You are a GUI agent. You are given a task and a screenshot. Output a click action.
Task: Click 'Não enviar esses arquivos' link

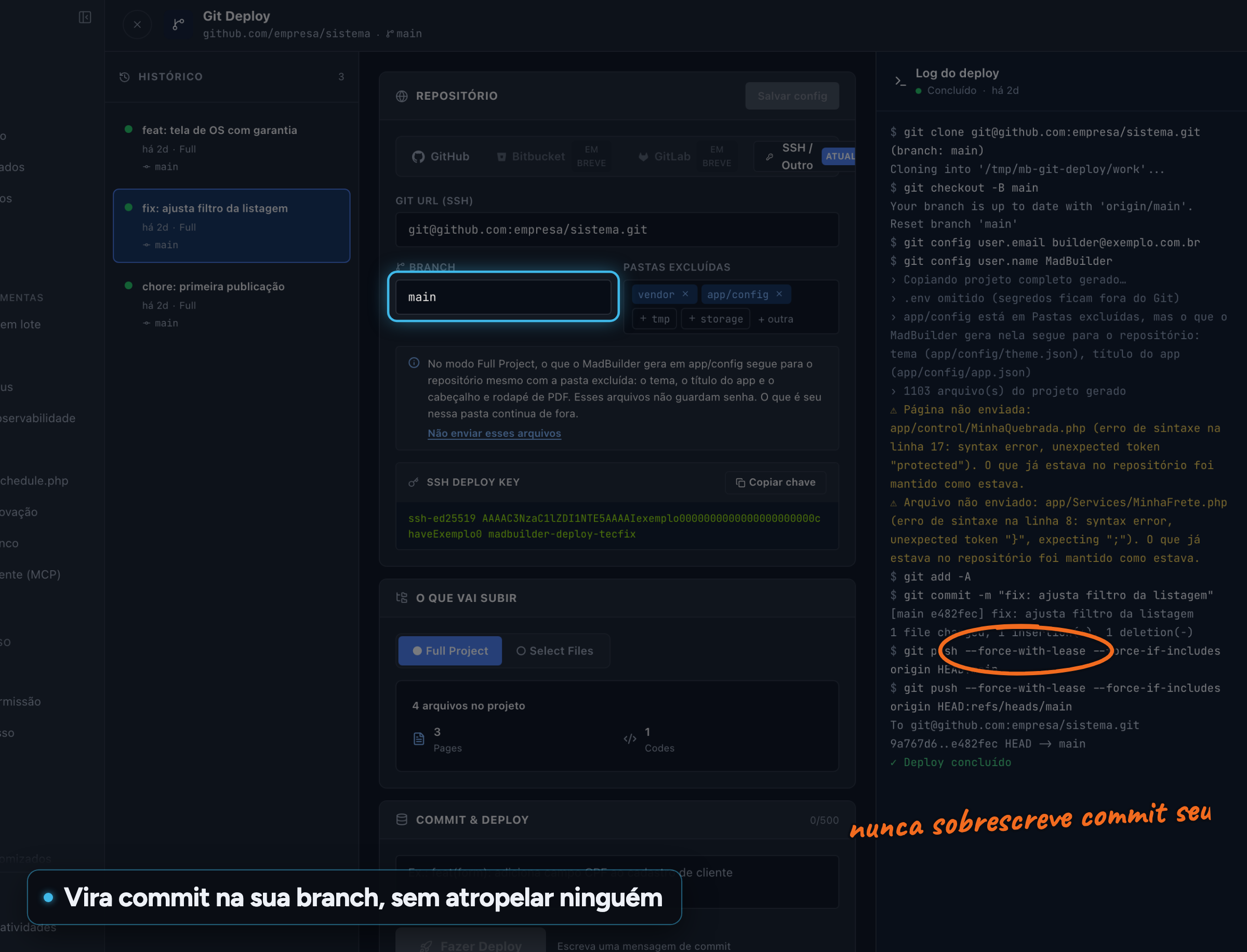click(494, 433)
